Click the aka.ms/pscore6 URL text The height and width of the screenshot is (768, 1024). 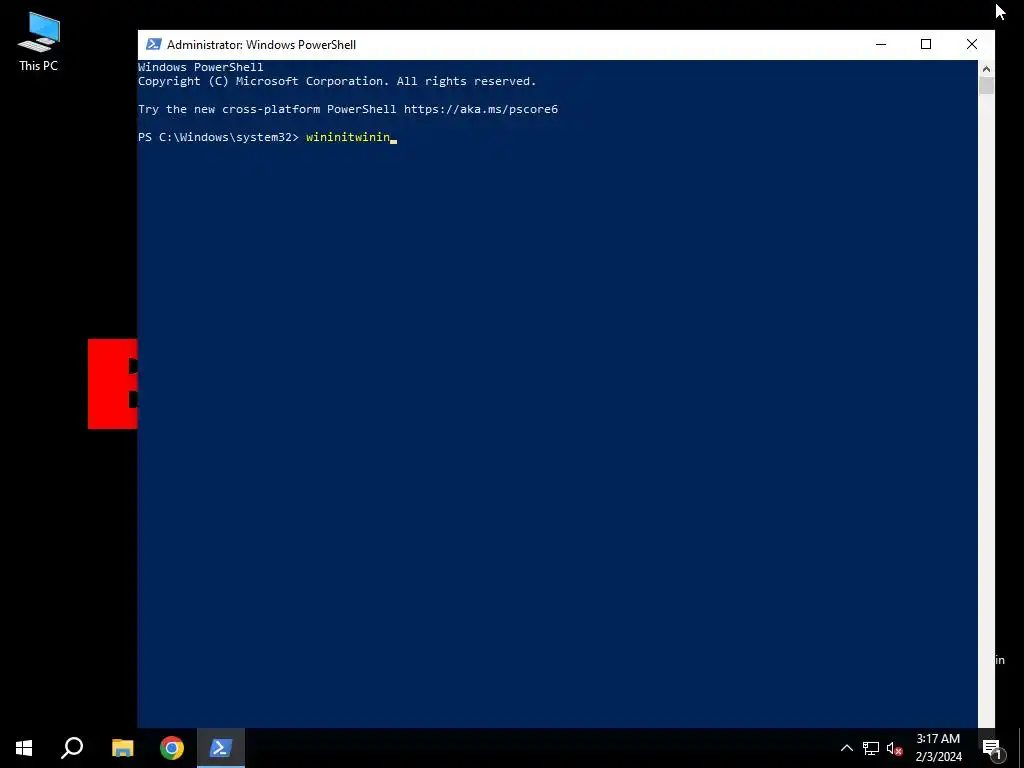[x=481, y=109]
